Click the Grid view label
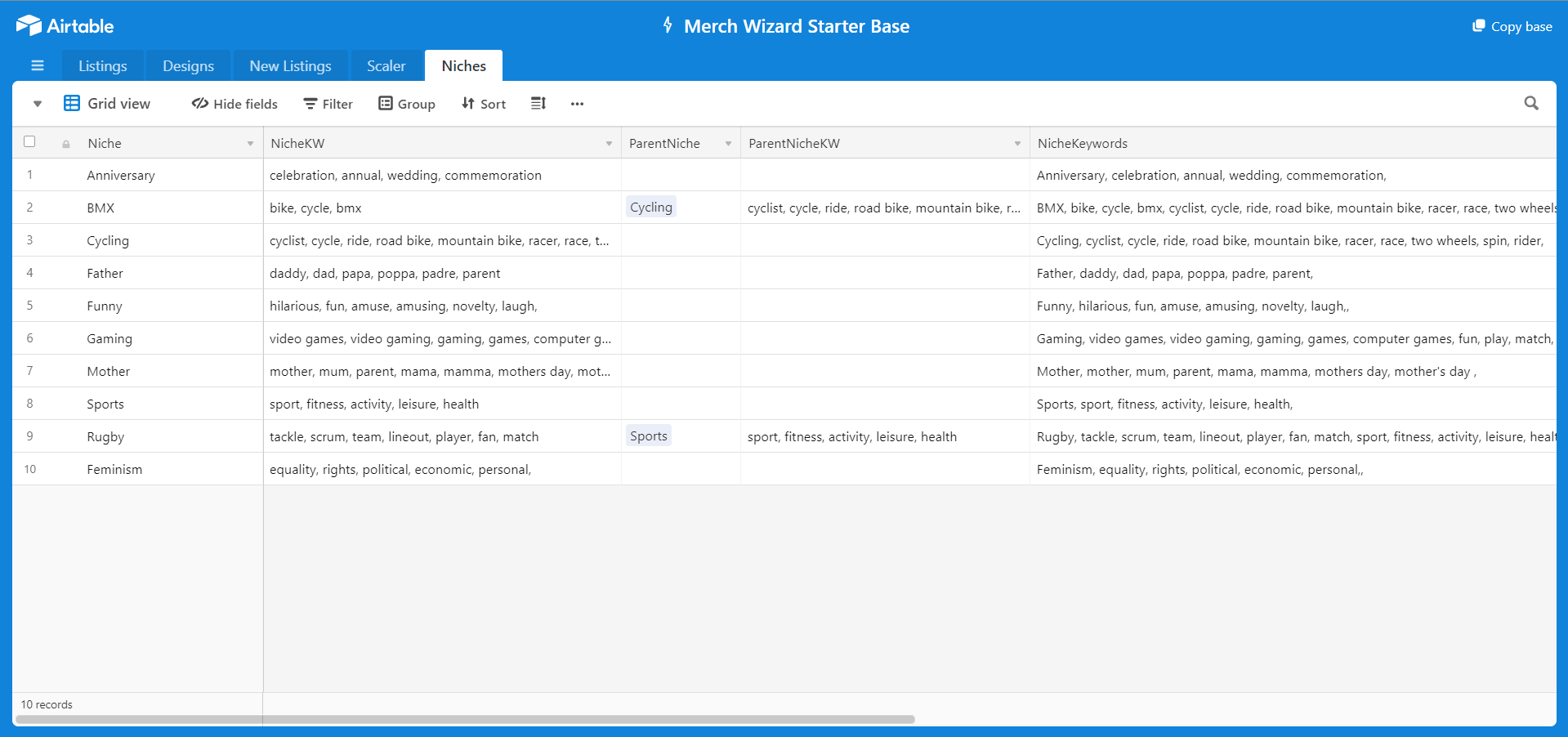The height and width of the screenshot is (737, 1568). [x=118, y=104]
